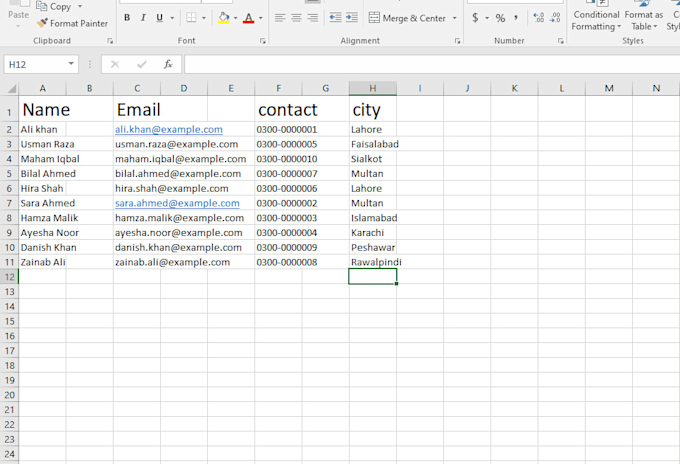Select the city header cell
Image resolution: width=680 pixels, height=464 pixels.
pos(373,109)
